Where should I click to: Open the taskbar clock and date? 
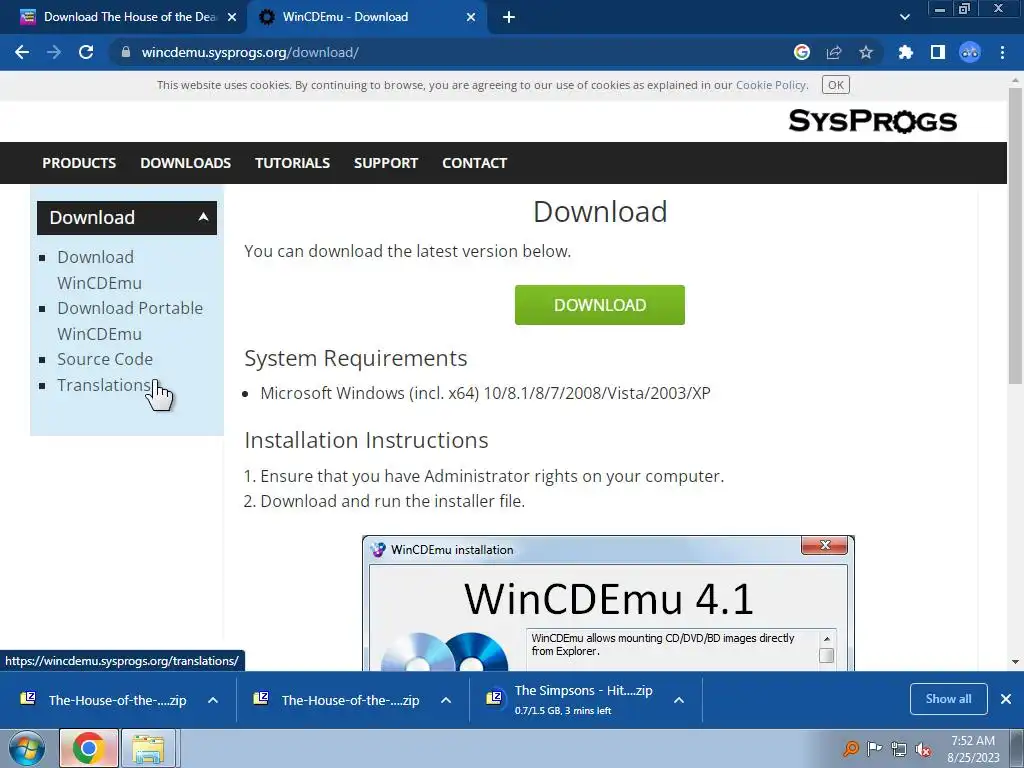click(973, 749)
